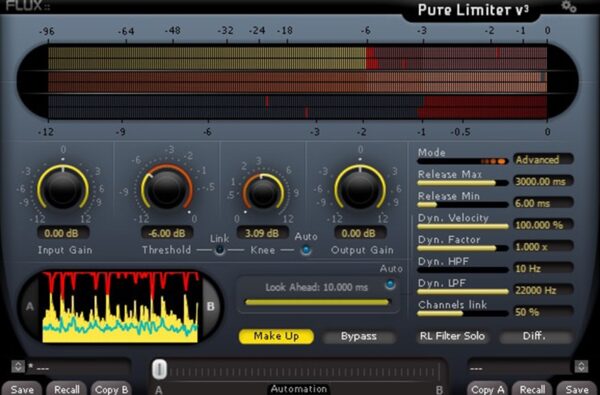Open the right preset B stepper arrows
The width and height of the screenshot is (600, 395).
coord(581,367)
